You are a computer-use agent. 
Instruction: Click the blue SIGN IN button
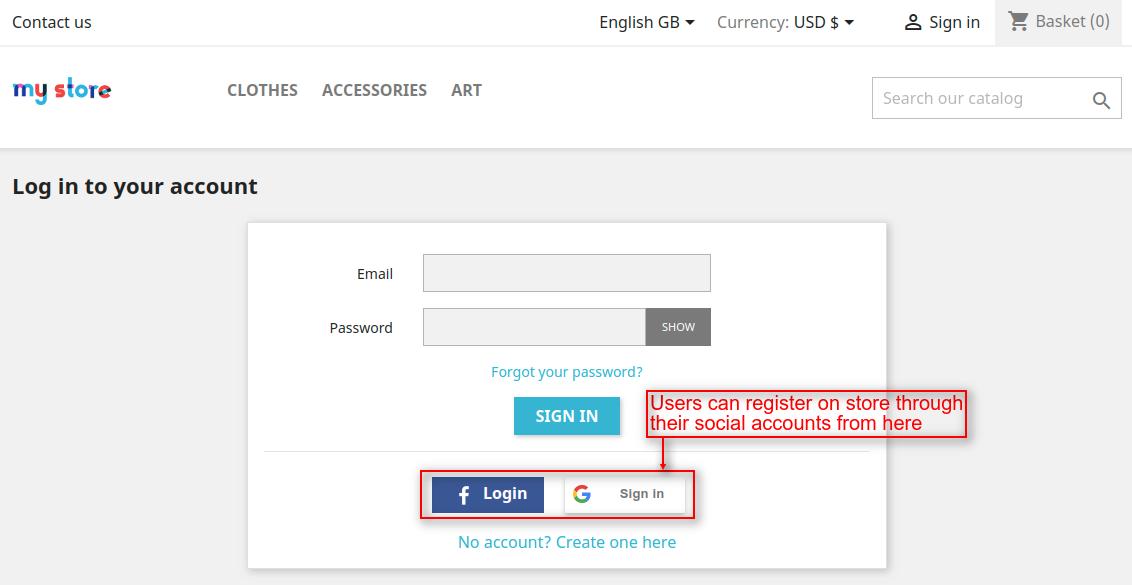567,416
